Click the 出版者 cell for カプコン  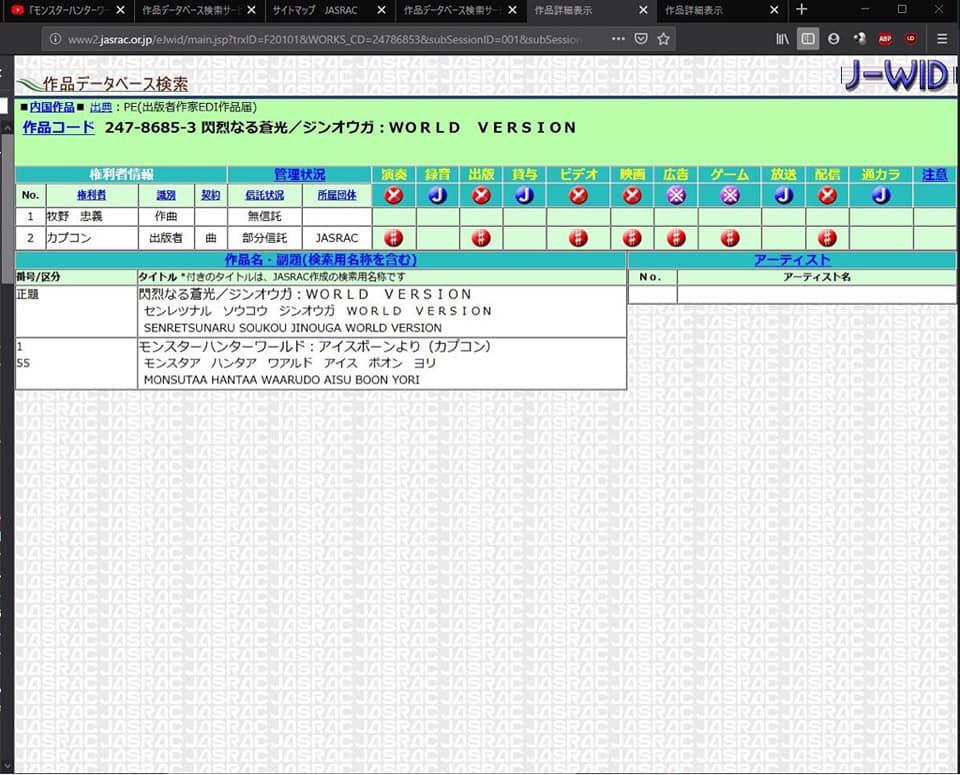click(x=166, y=238)
